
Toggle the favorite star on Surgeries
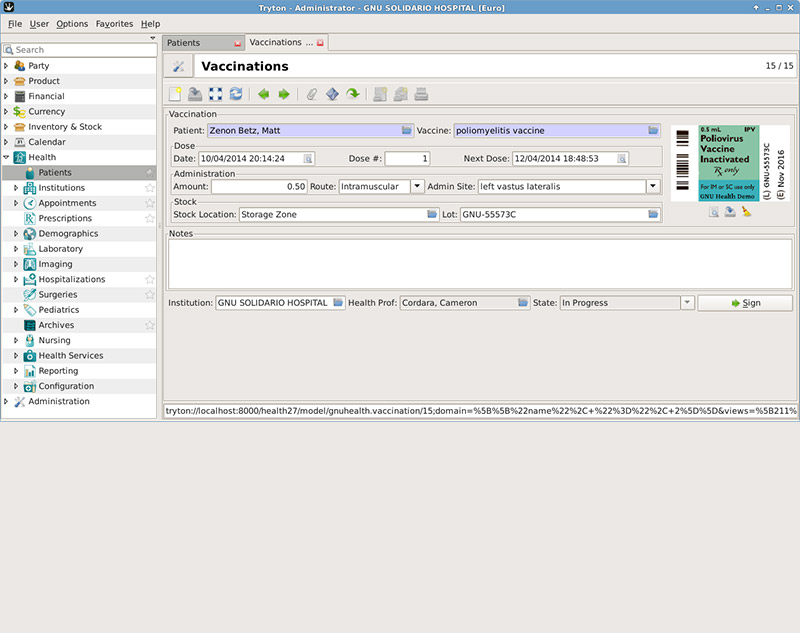click(150, 294)
